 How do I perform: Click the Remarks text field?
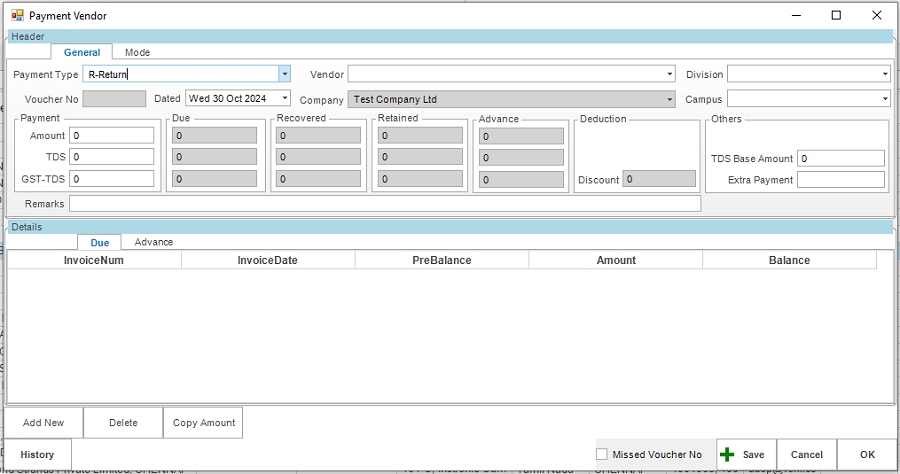coord(385,204)
